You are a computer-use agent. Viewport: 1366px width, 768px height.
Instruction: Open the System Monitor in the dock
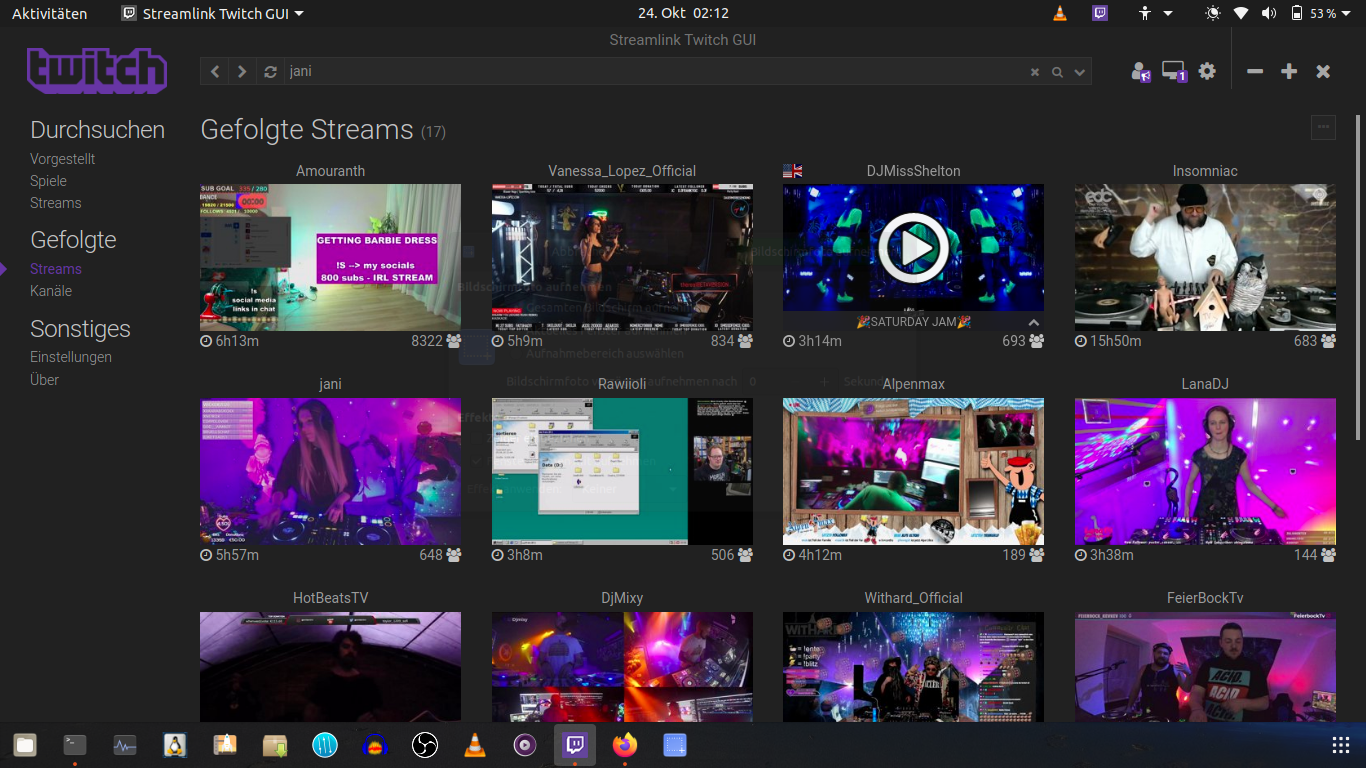125,745
